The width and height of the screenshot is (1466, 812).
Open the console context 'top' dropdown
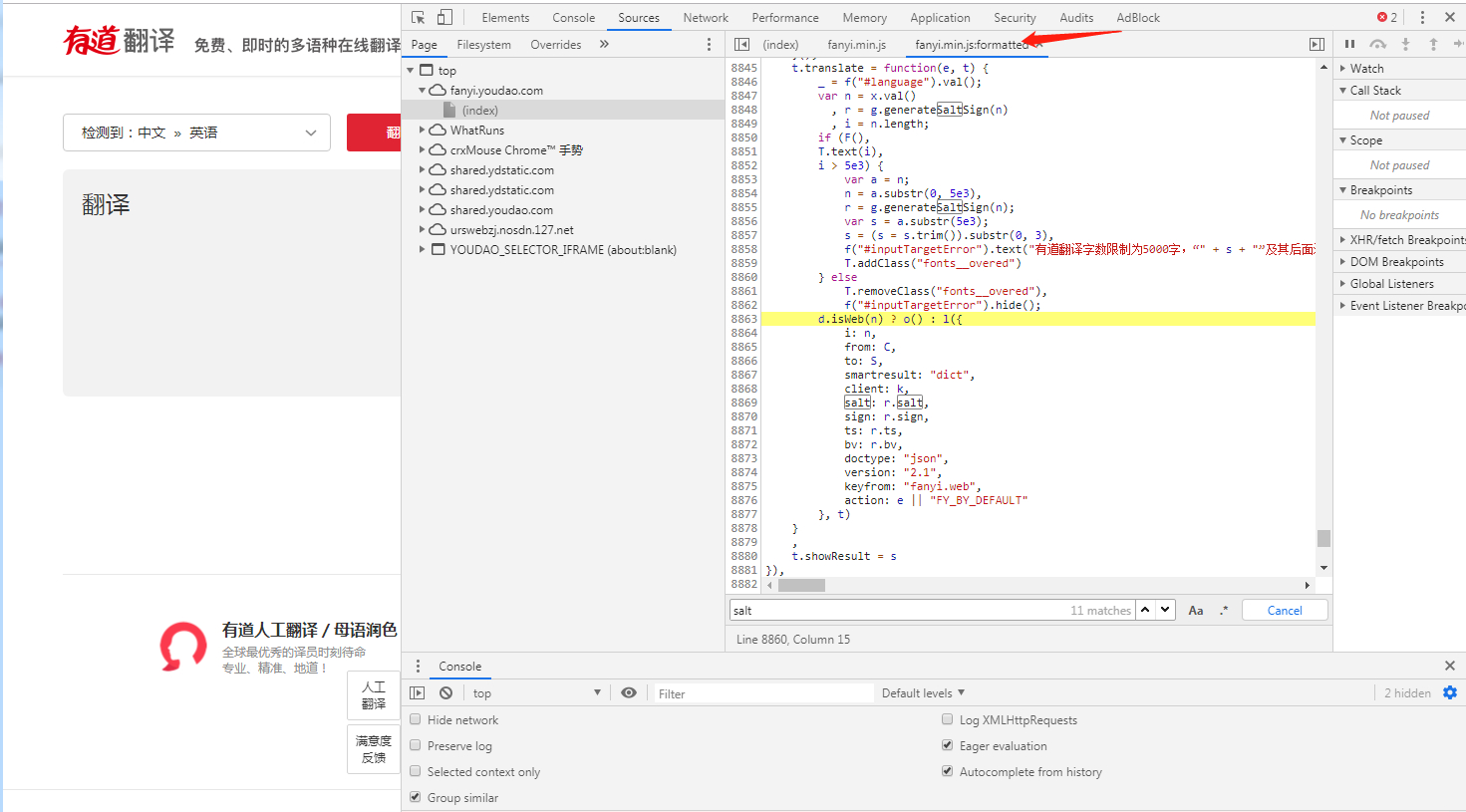(x=536, y=692)
